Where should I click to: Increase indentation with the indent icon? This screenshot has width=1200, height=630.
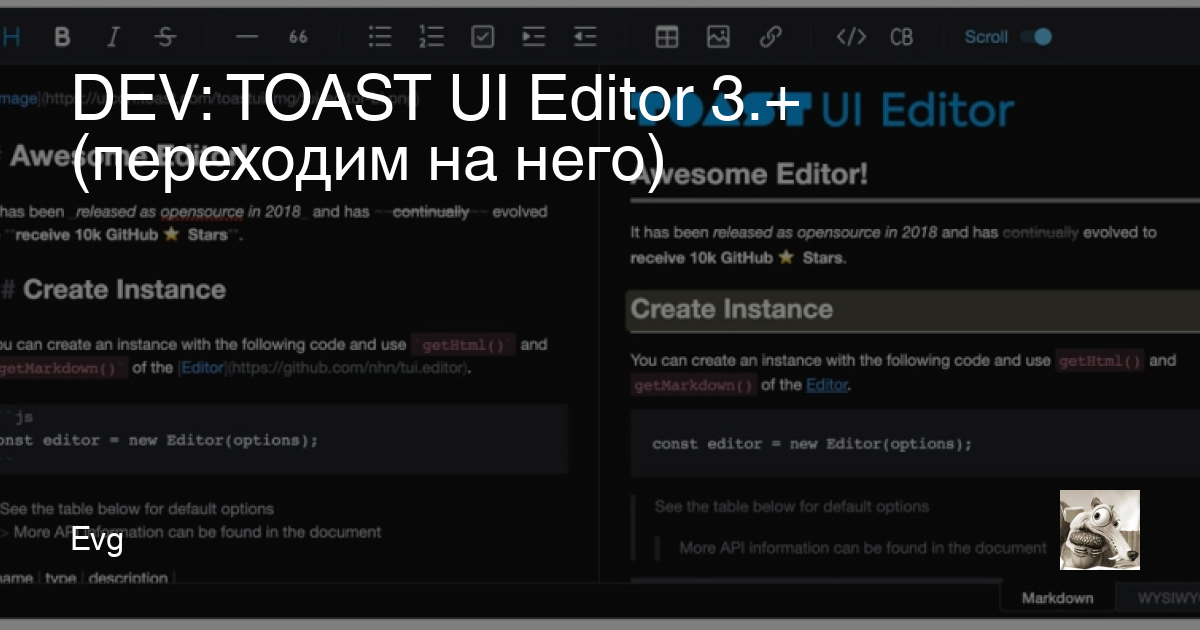click(x=533, y=36)
